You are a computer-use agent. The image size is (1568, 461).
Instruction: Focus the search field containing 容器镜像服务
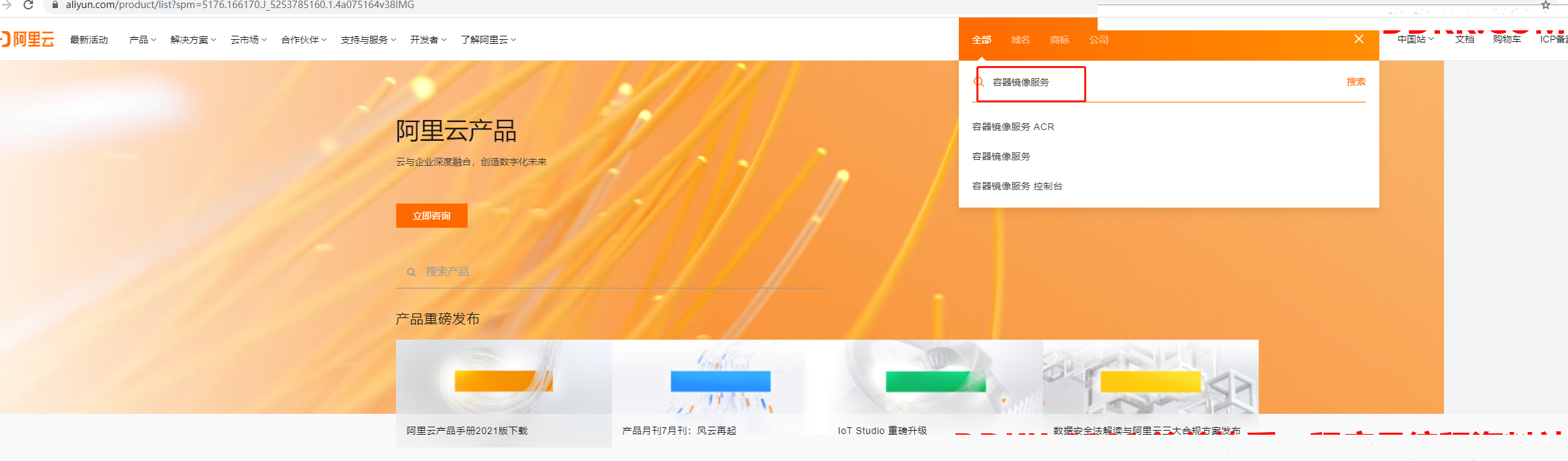[x=1168, y=83]
